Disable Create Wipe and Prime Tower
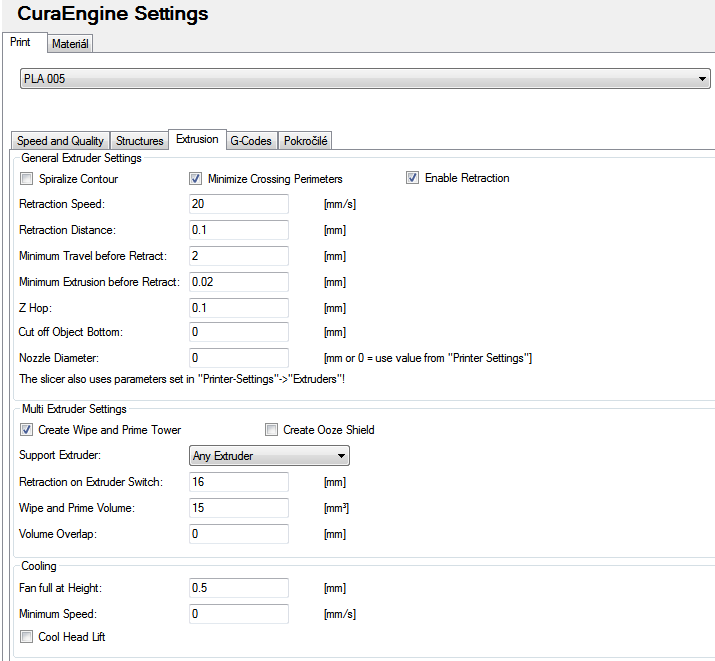 pos(27,430)
